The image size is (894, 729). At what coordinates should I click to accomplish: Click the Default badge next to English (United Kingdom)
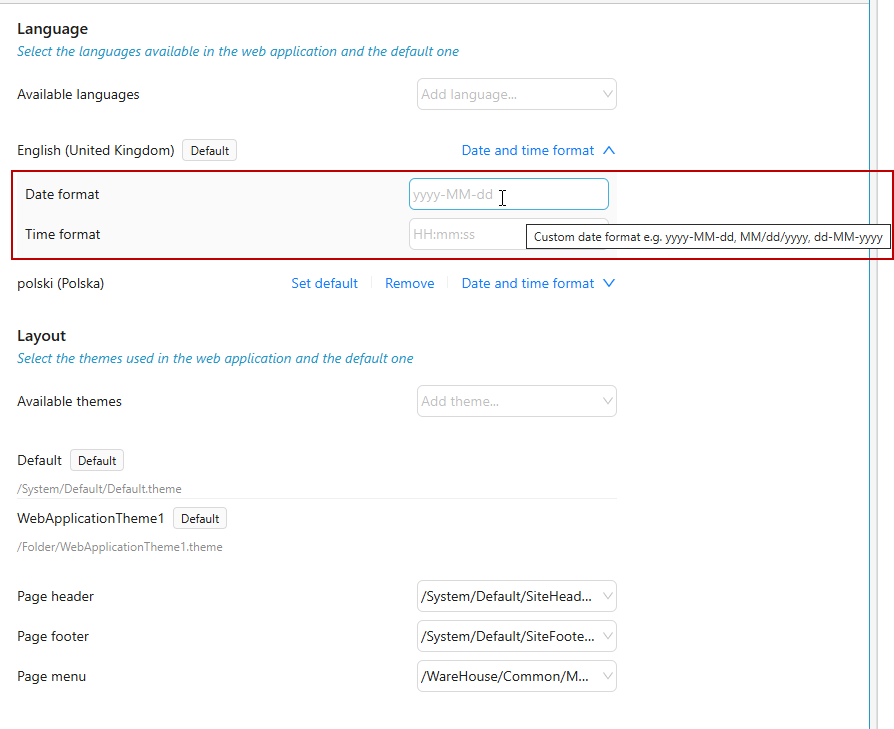pos(210,150)
